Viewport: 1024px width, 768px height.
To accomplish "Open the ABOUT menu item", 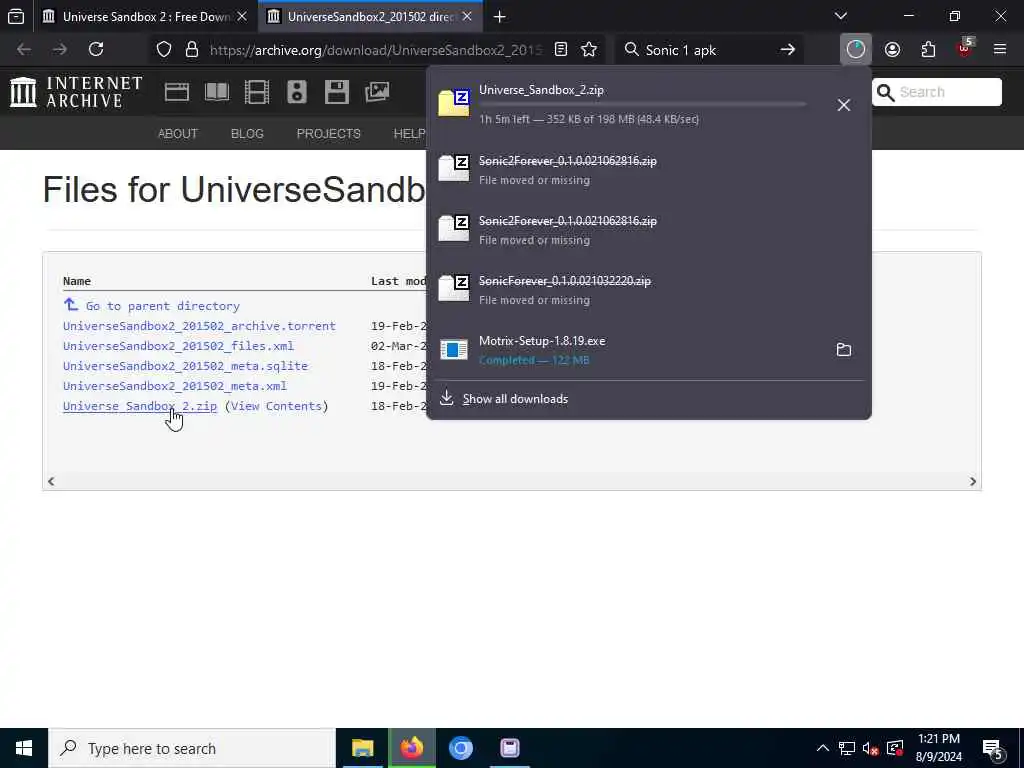I will 178,133.
